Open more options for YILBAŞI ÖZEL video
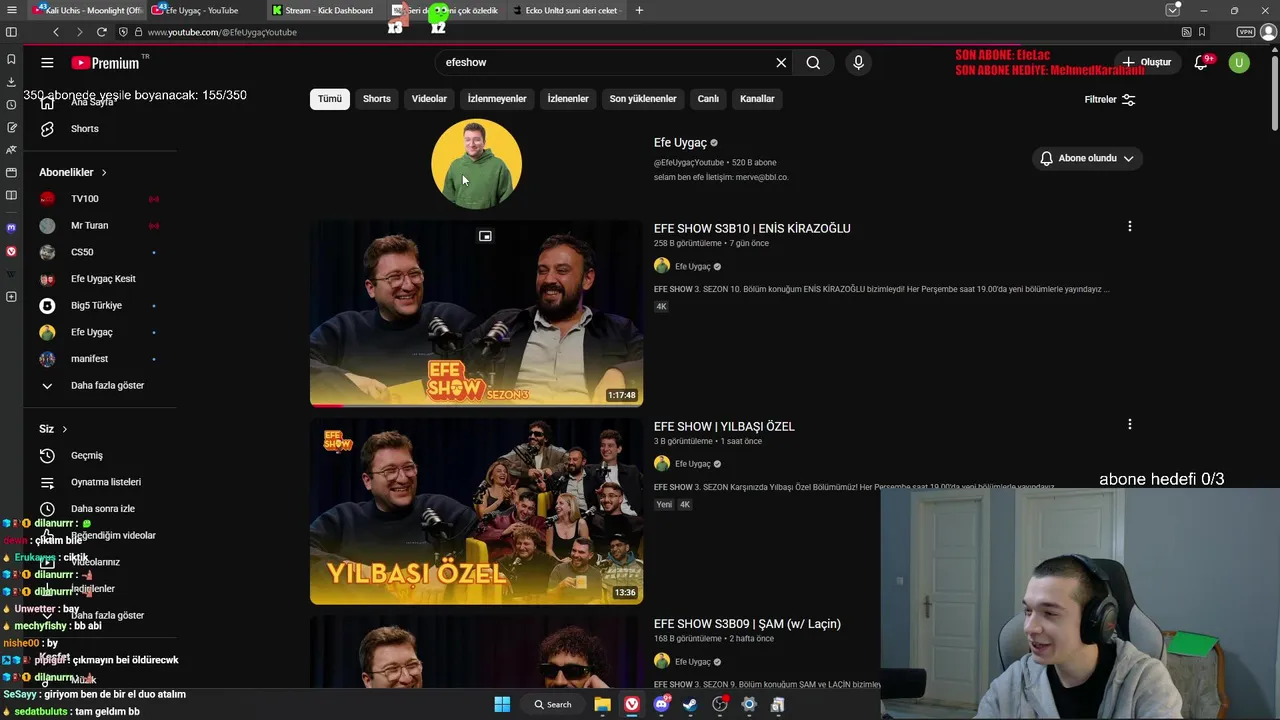 pyautogui.click(x=1130, y=425)
